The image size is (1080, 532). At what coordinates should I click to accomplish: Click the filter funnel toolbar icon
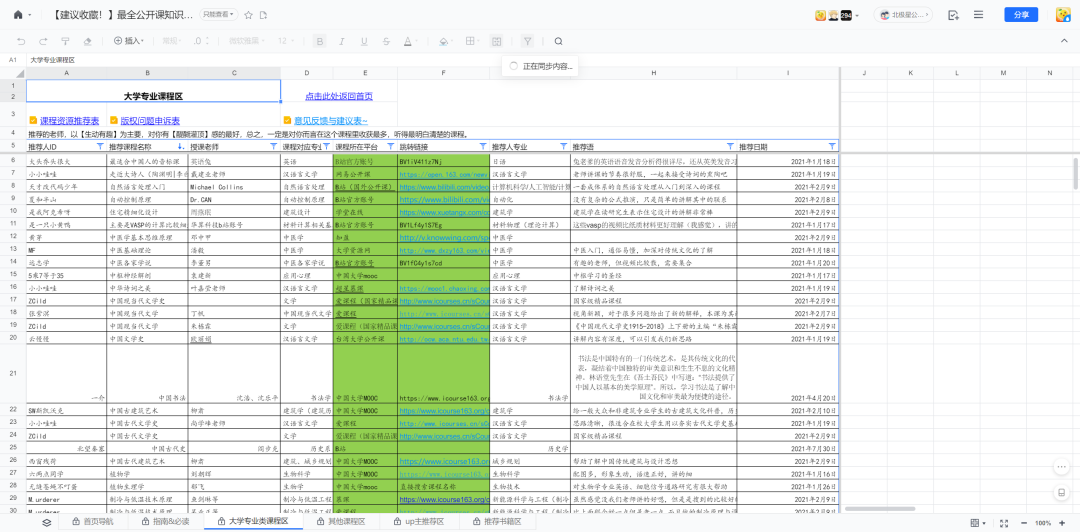(x=527, y=41)
